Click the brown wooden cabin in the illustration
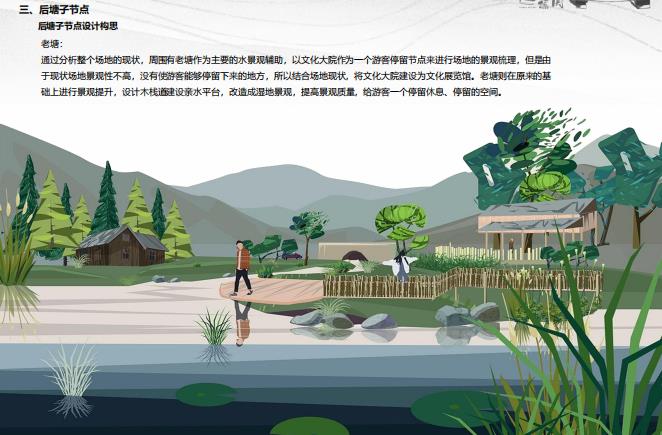662x435 pixels. [x=121, y=246]
